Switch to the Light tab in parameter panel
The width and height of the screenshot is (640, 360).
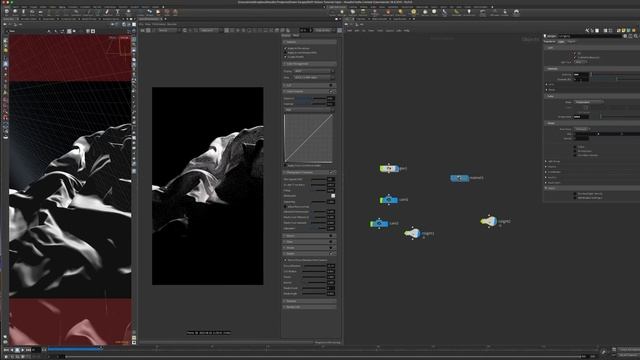coord(562,42)
